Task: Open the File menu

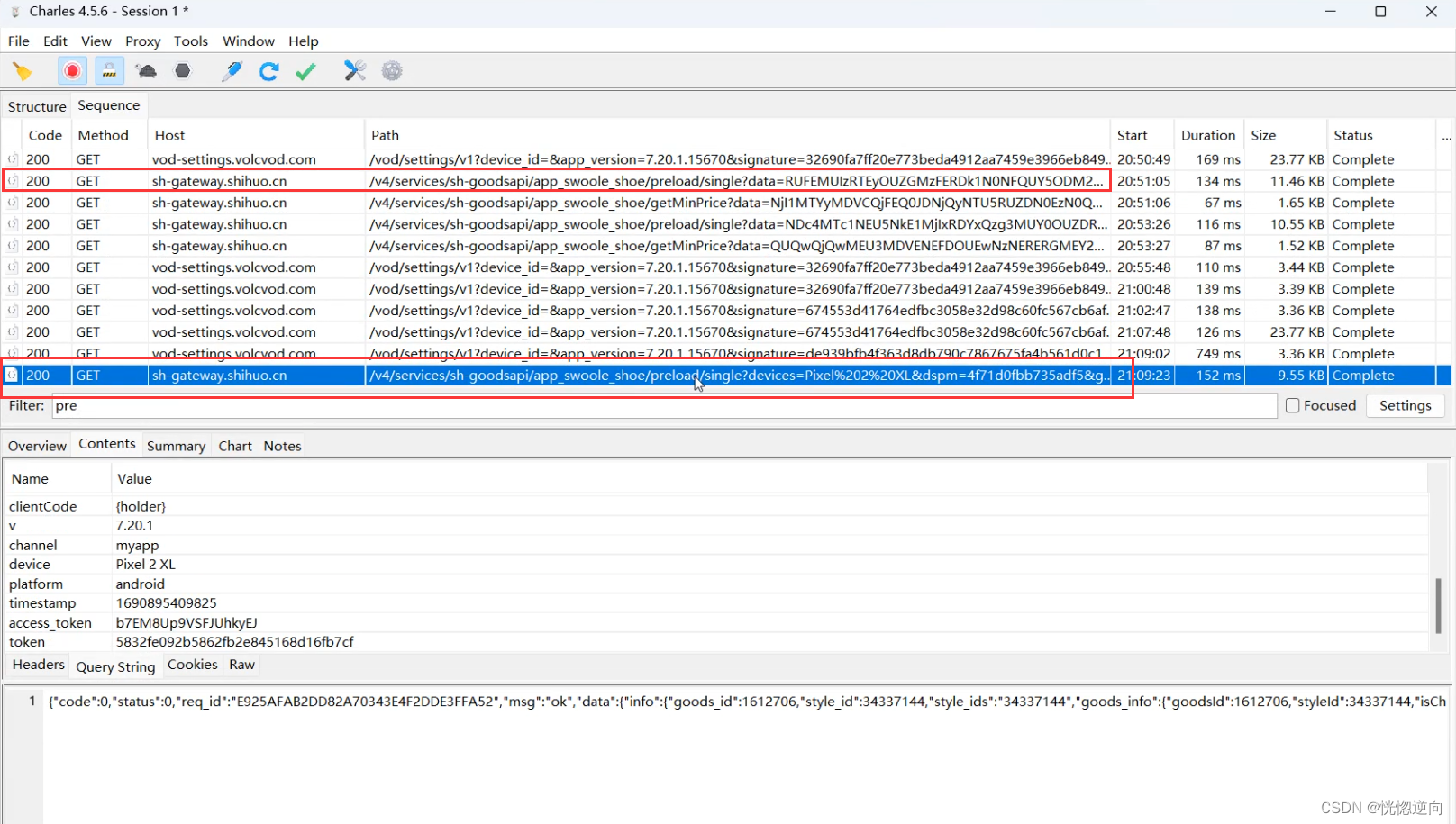Action: (x=19, y=41)
